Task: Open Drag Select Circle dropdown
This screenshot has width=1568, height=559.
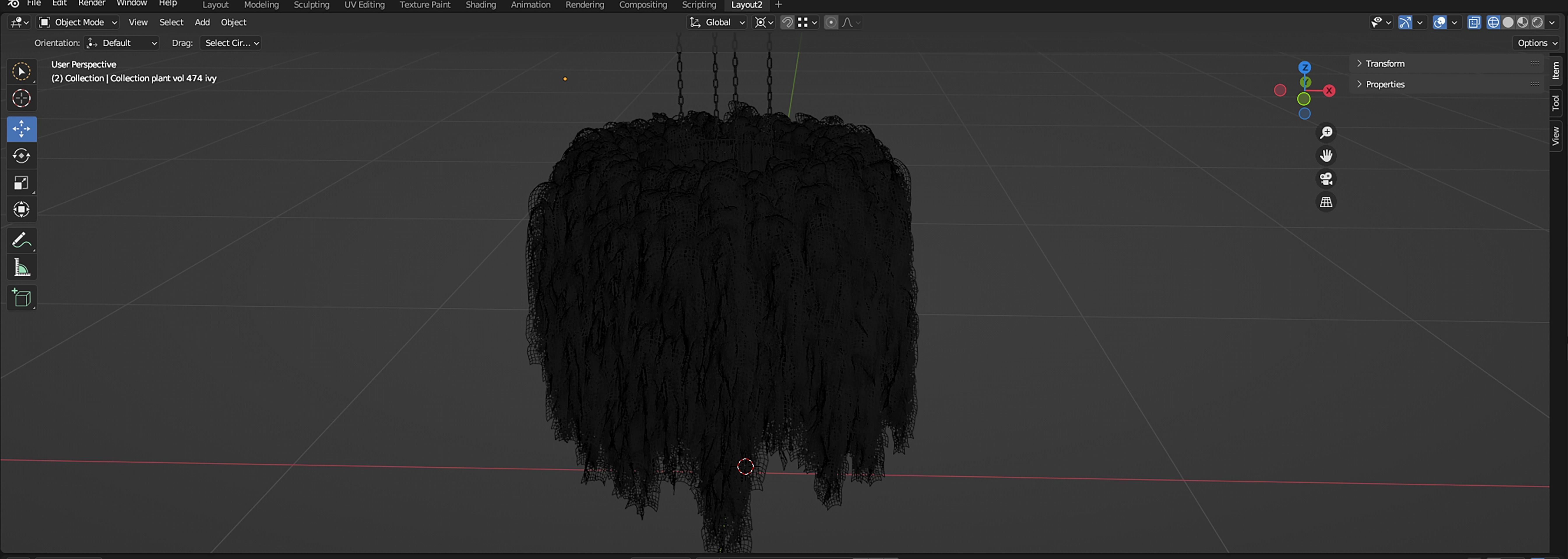Action: pyautogui.click(x=231, y=43)
